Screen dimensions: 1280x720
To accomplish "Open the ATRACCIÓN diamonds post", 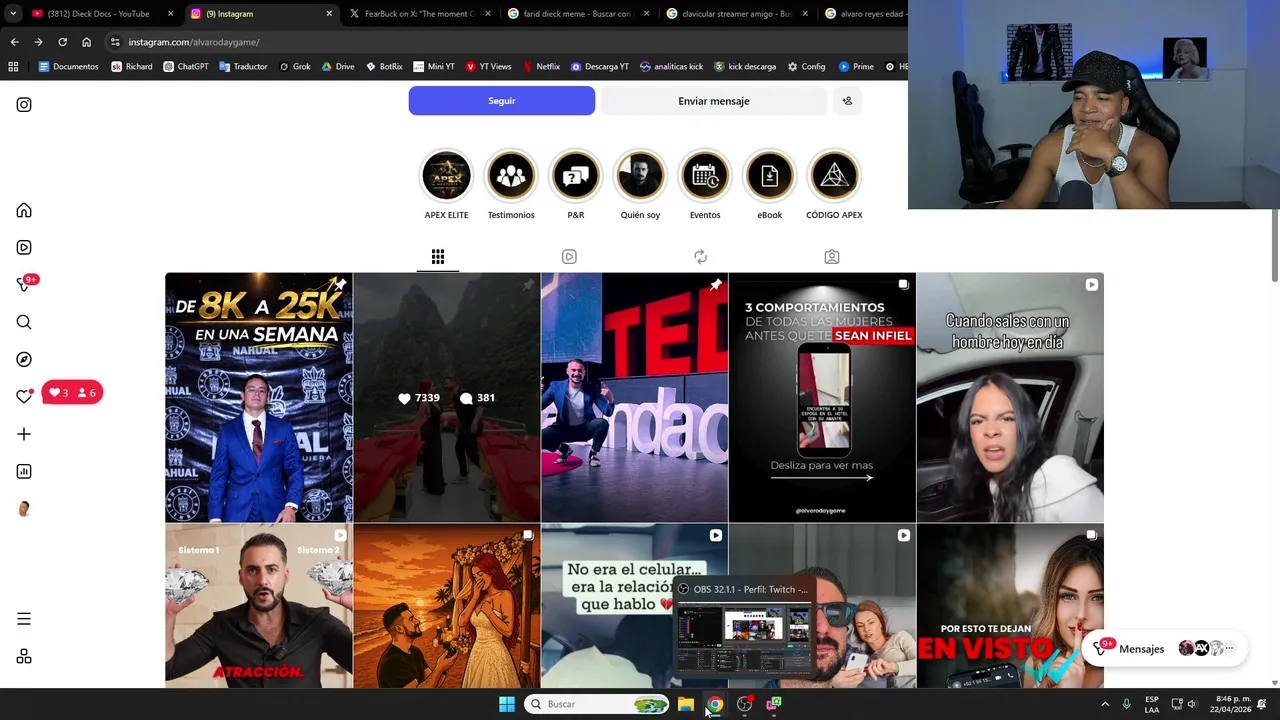I will coord(259,606).
